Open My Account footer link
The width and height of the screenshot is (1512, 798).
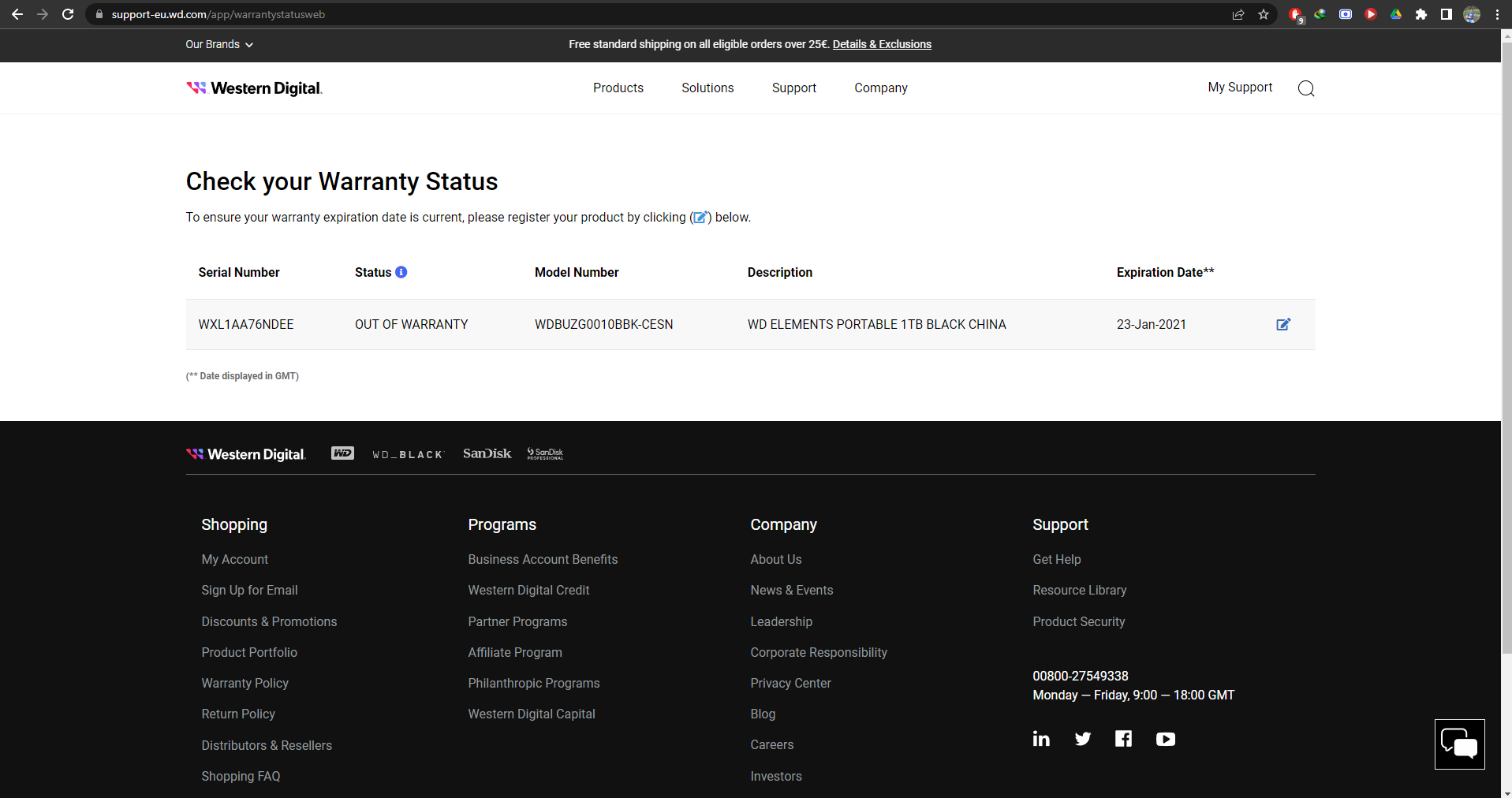pos(234,559)
